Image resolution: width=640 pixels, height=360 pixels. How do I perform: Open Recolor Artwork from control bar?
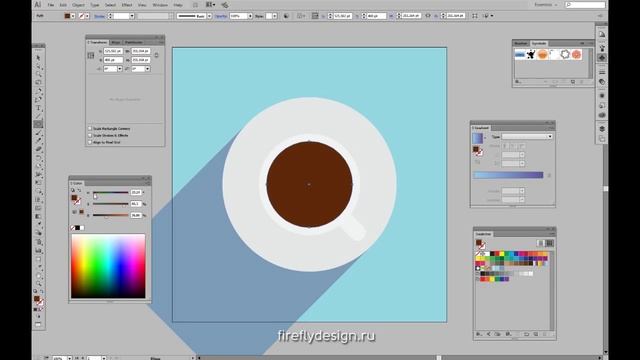click(286, 16)
